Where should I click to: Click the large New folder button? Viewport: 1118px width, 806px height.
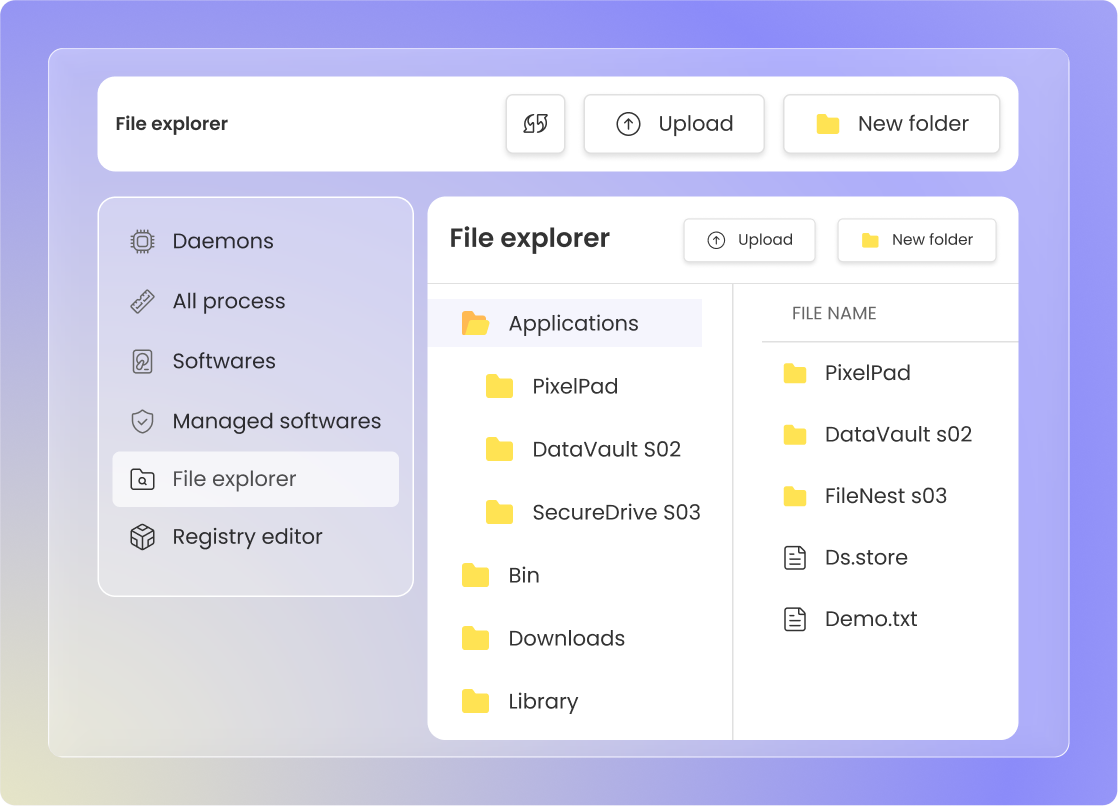coord(891,124)
